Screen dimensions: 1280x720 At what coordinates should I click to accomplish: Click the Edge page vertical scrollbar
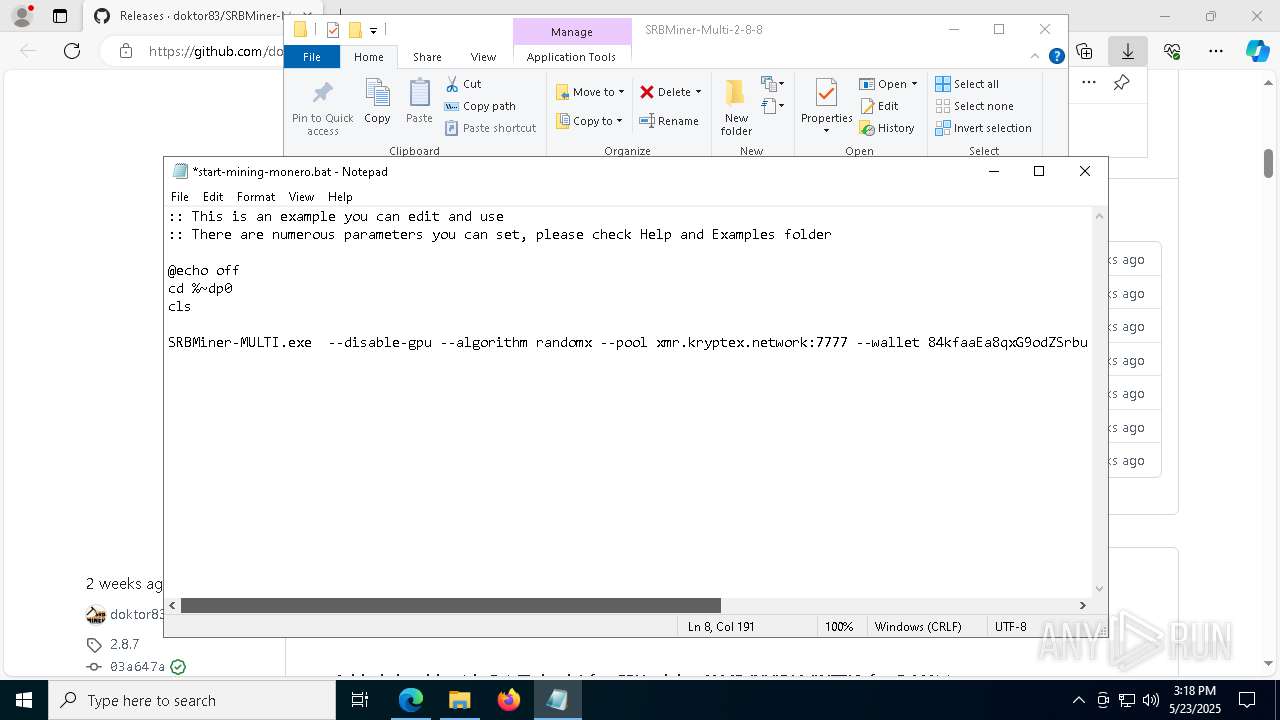coord(1268,163)
